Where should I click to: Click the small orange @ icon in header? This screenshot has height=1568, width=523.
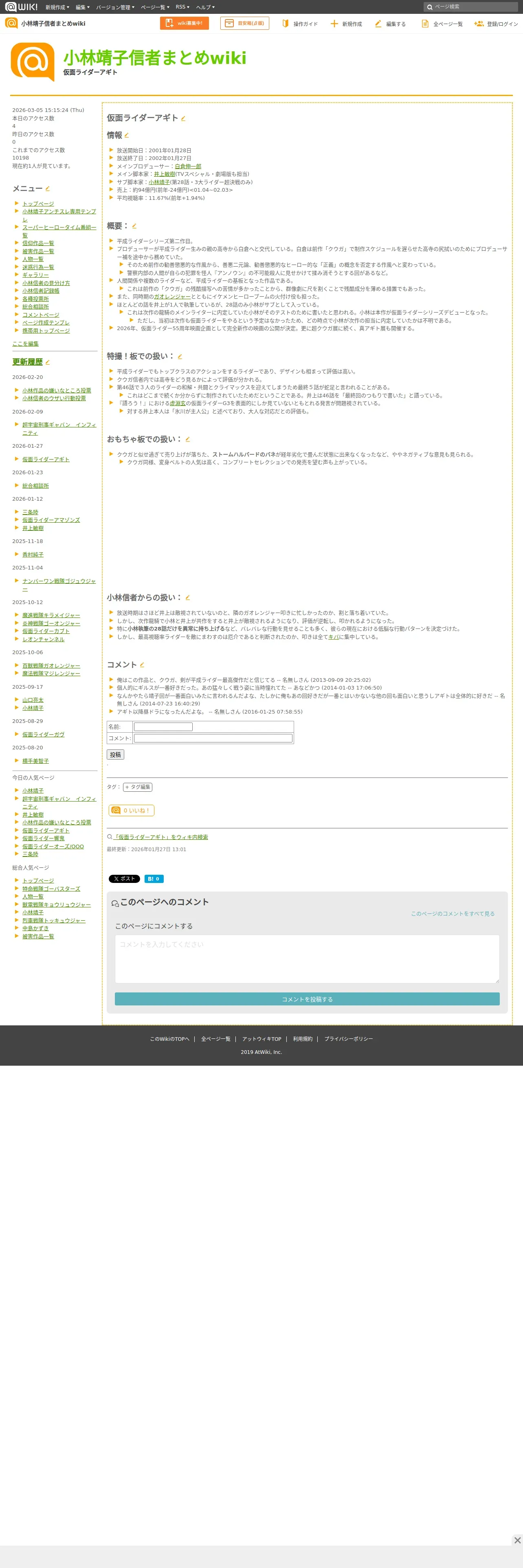11,23
